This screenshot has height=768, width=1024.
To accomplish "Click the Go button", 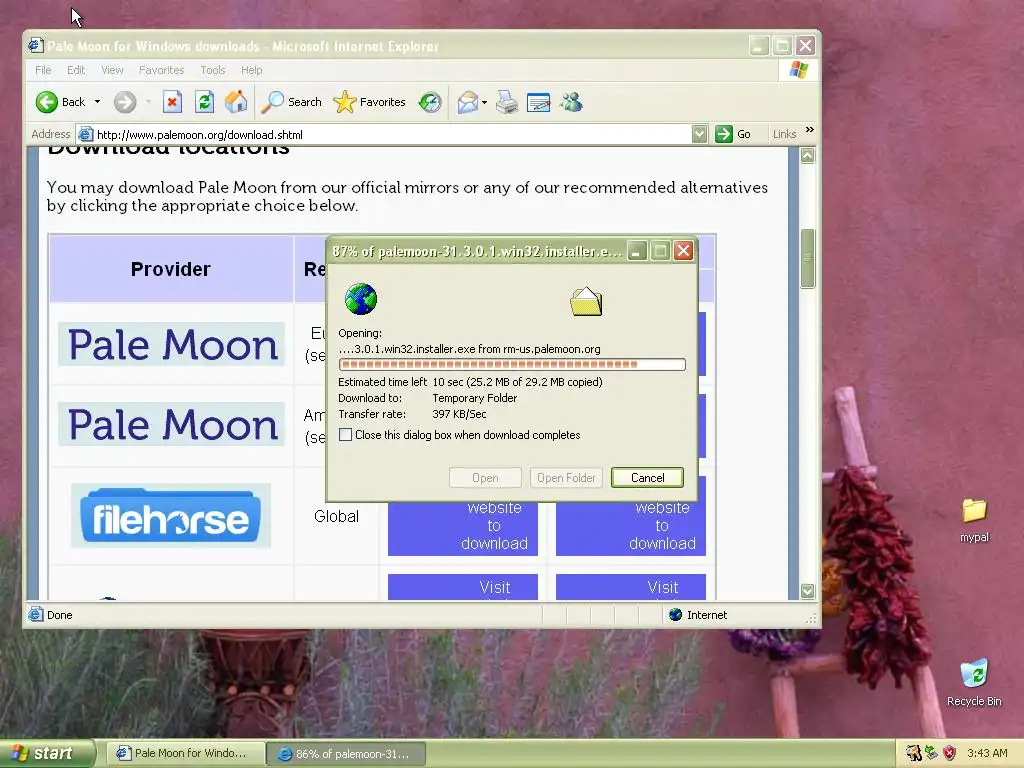I will 733,135.
